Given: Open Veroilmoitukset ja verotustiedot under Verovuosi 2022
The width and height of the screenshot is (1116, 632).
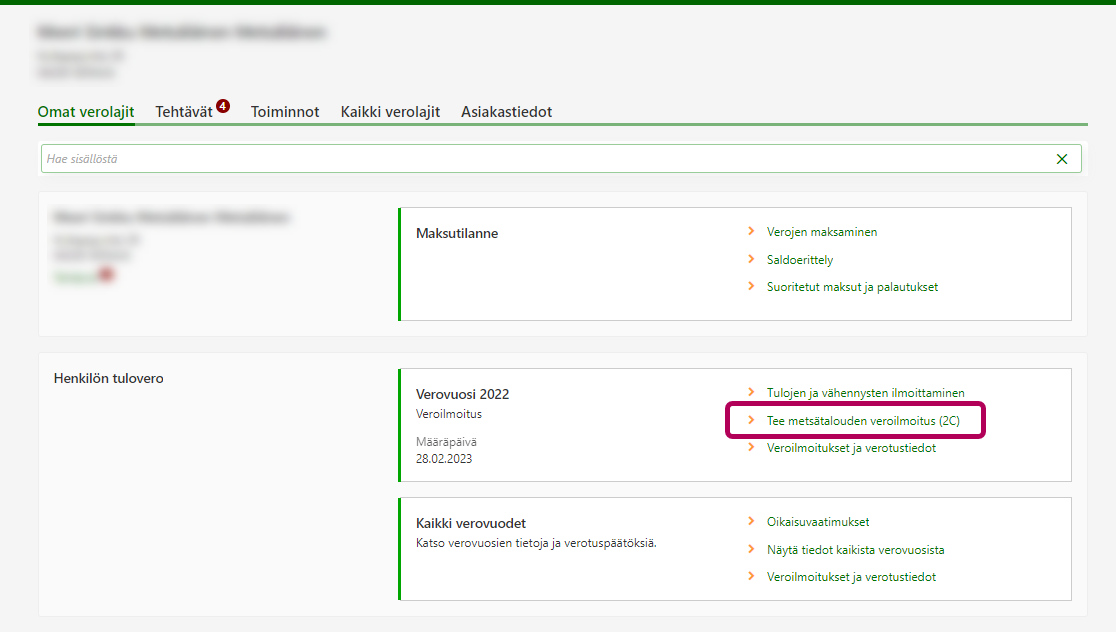Looking at the screenshot, I should [x=851, y=448].
